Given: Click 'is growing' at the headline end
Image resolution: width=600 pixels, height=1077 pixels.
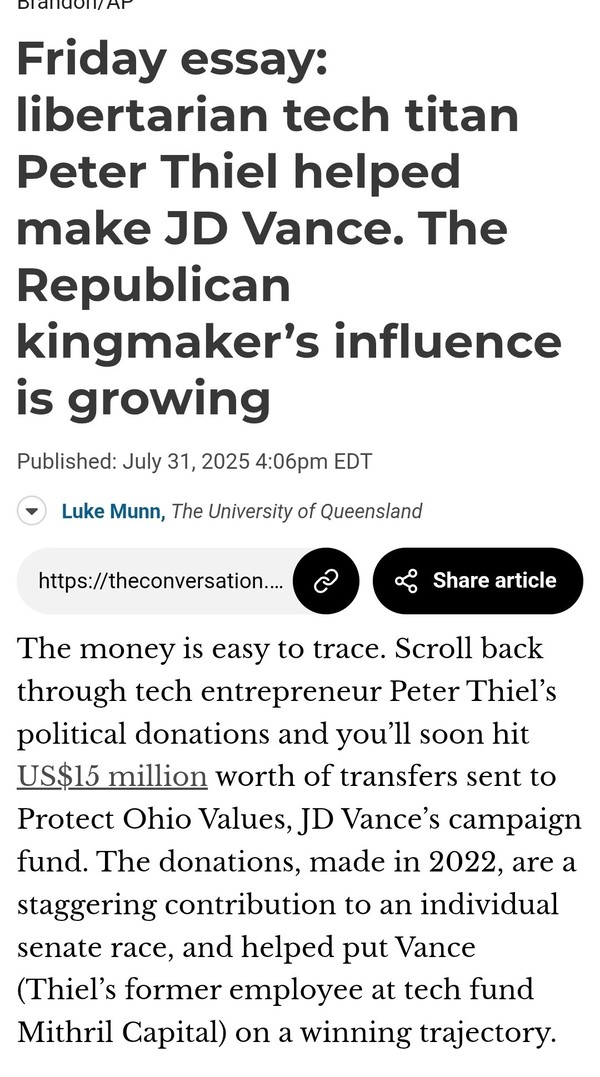Looking at the screenshot, I should (x=143, y=400).
